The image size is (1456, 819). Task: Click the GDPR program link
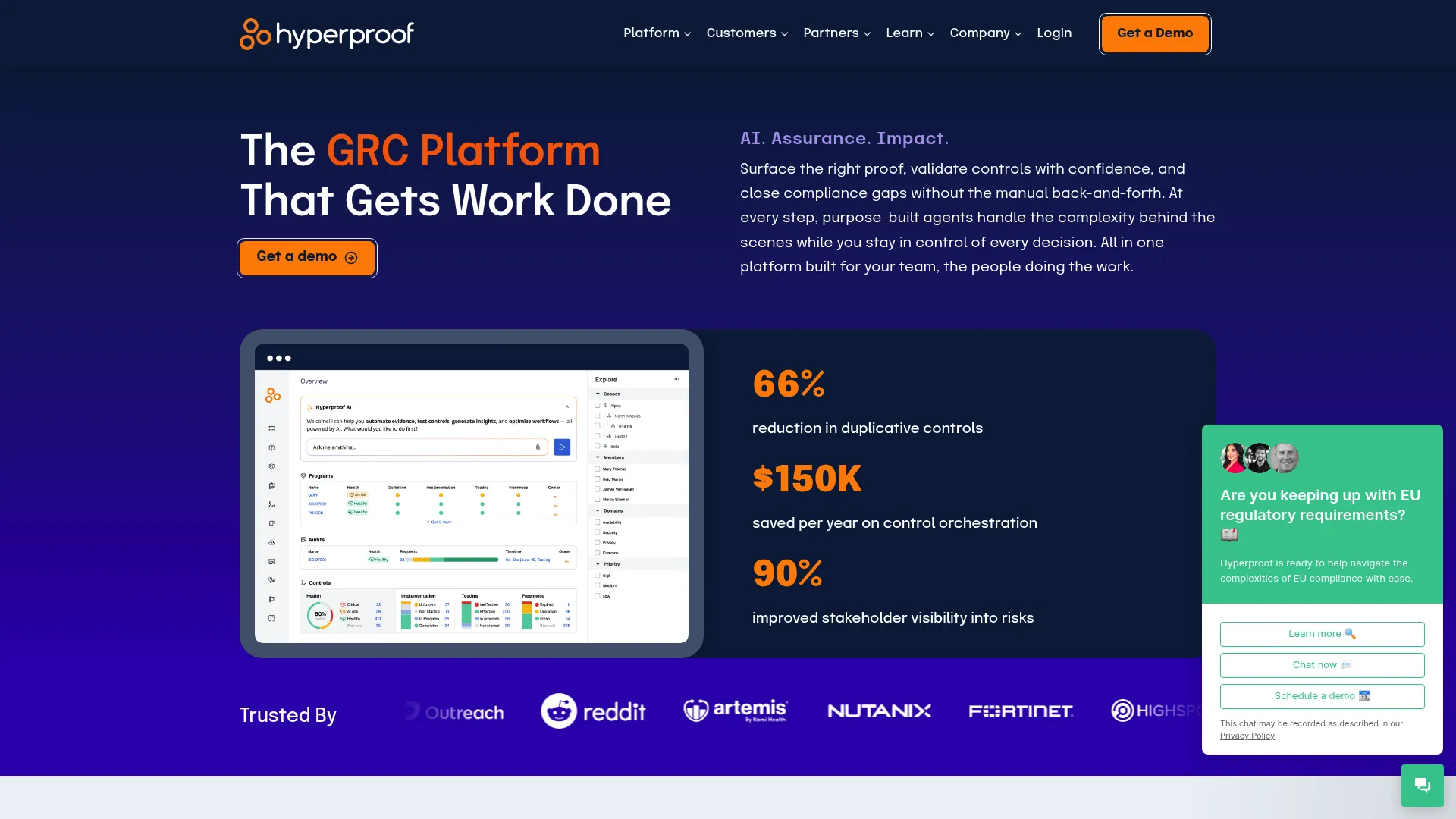(313, 494)
